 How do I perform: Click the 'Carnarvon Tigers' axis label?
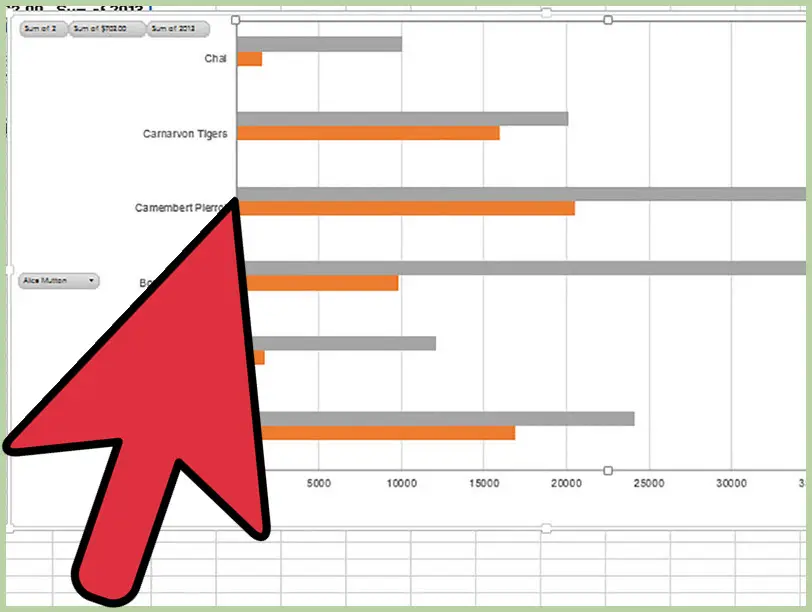[185, 133]
